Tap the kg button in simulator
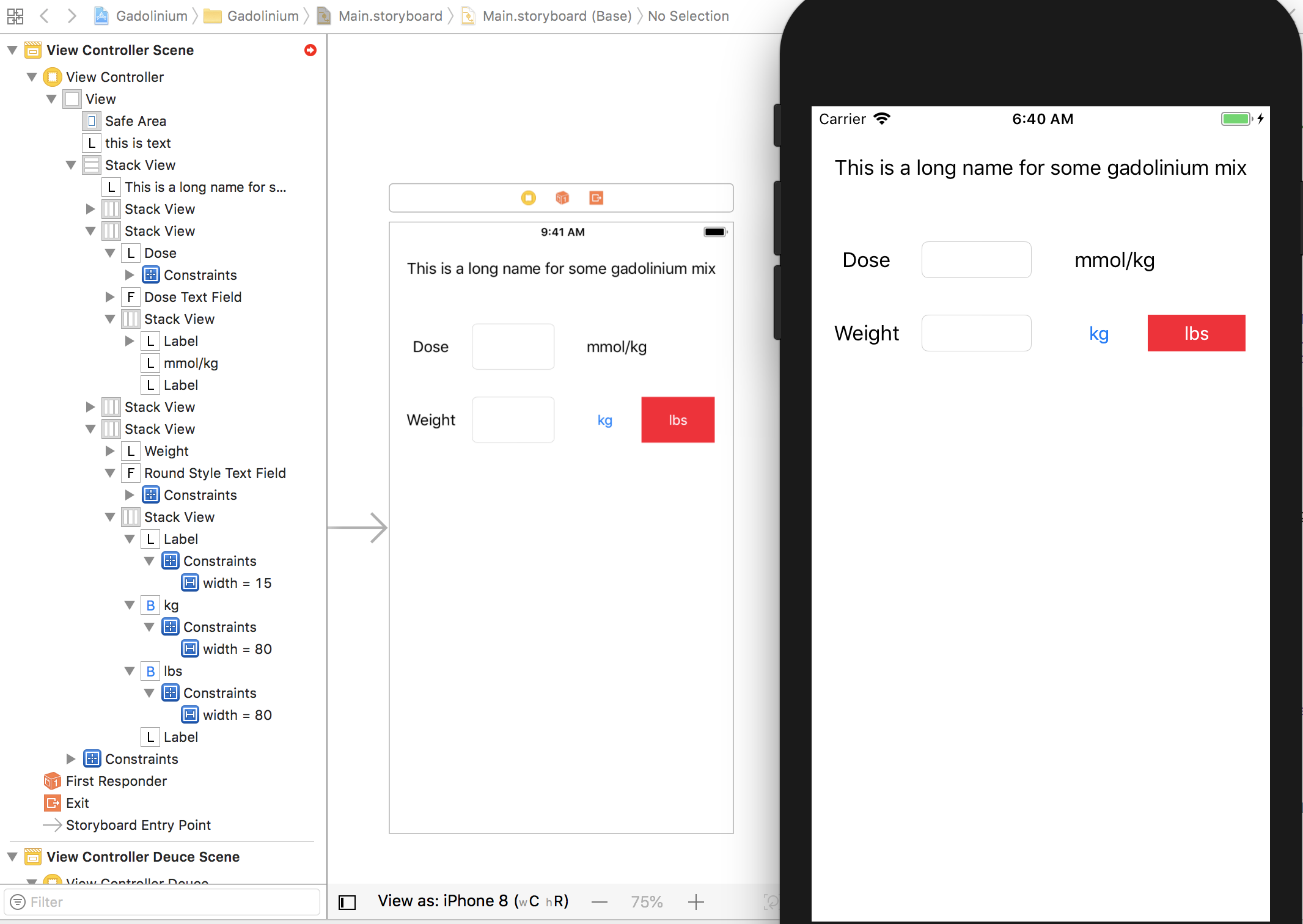 tap(1099, 334)
